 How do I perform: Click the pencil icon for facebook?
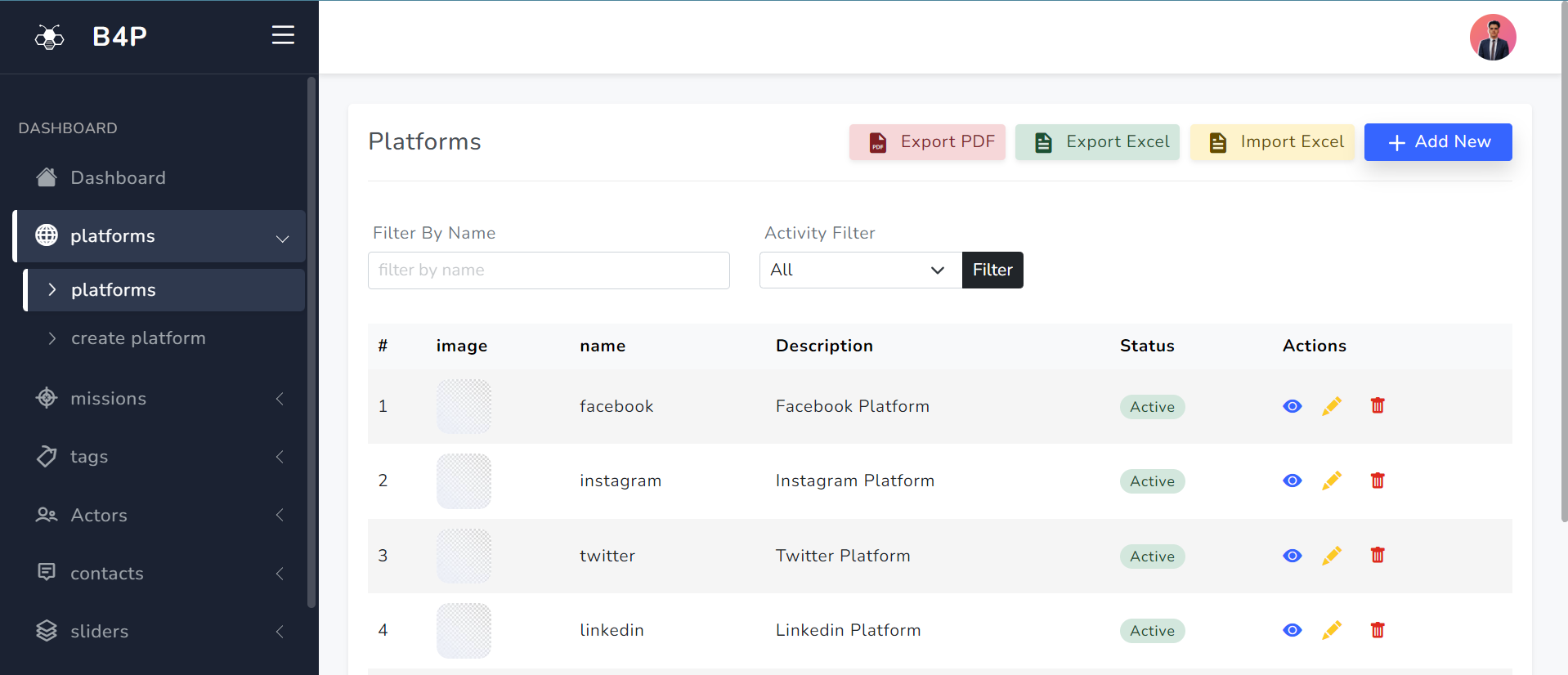click(x=1332, y=406)
